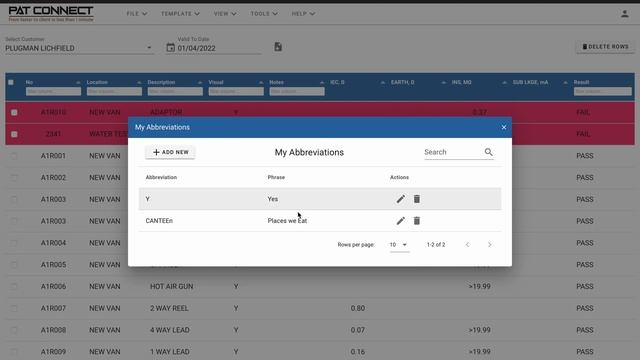The image size is (640, 360).
Task: Click the Valid To Date field
Action: (219, 48)
